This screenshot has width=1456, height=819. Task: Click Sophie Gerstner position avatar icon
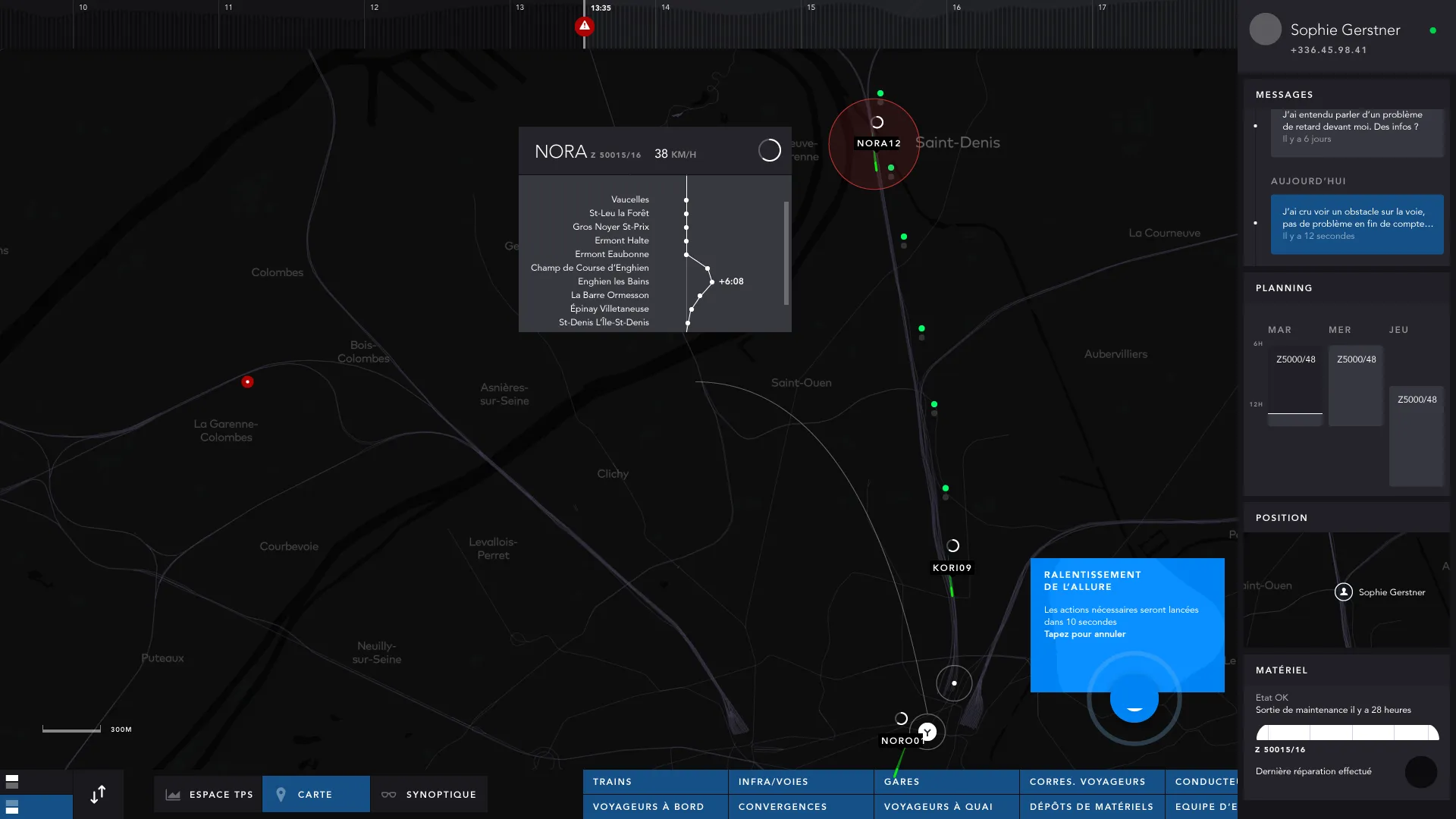click(1343, 592)
